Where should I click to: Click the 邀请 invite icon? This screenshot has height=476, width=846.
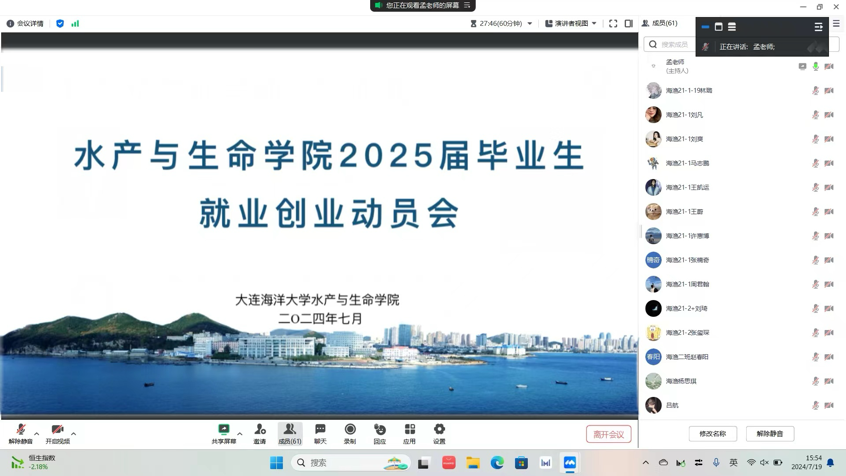[260, 433]
